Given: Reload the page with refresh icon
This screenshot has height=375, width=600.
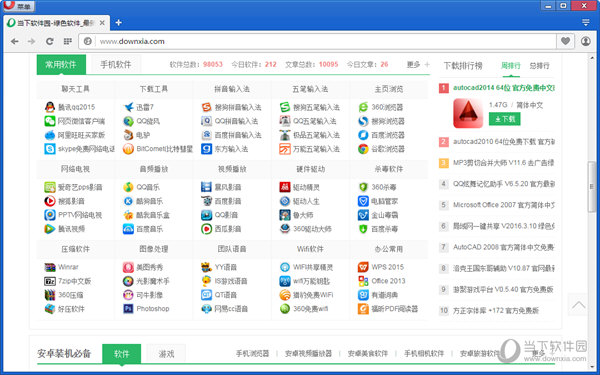Looking at the screenshot, I should point(50,41).
